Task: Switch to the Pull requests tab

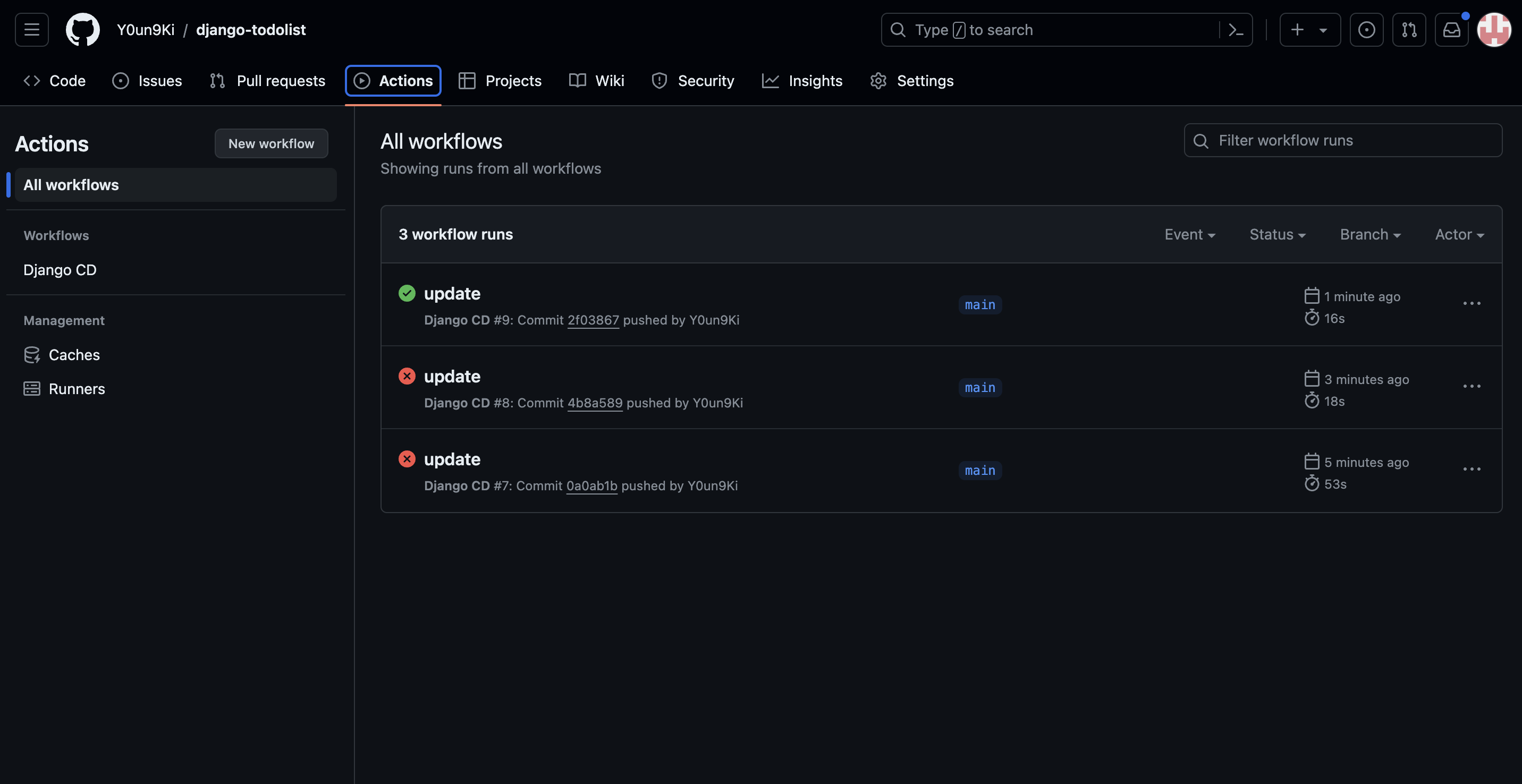Action: tap(268, 81)
